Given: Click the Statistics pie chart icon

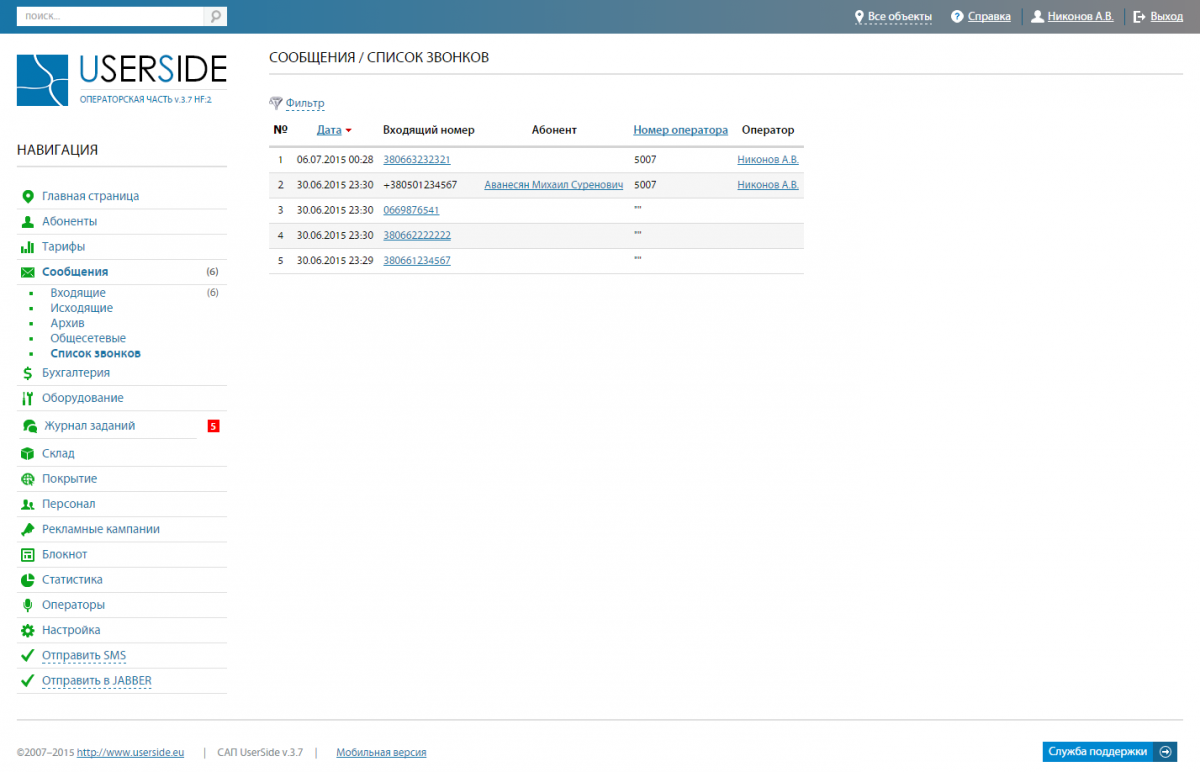Looking at the screenshot, I should (x=28, y=580).
